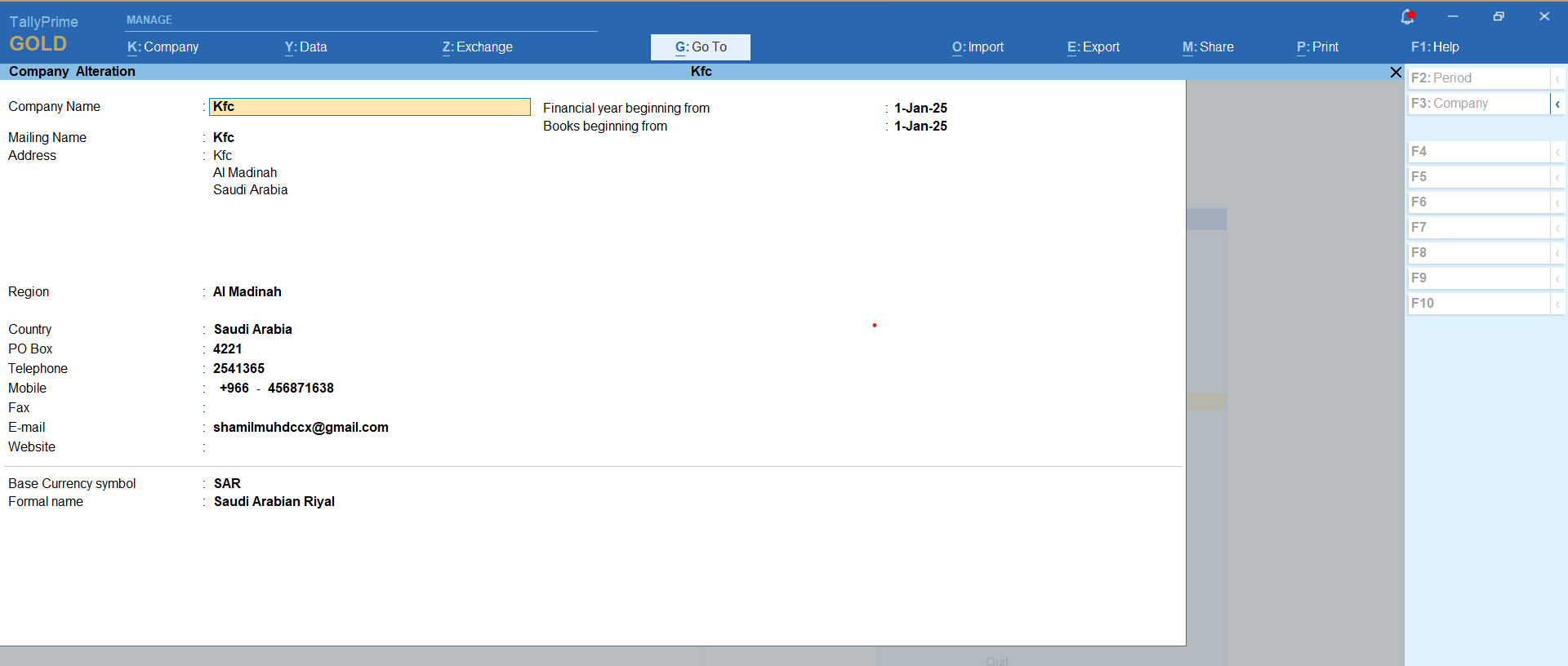Click P: Print in top bar
This screenshot has height=666, width=1568.
click(1317, 47)
